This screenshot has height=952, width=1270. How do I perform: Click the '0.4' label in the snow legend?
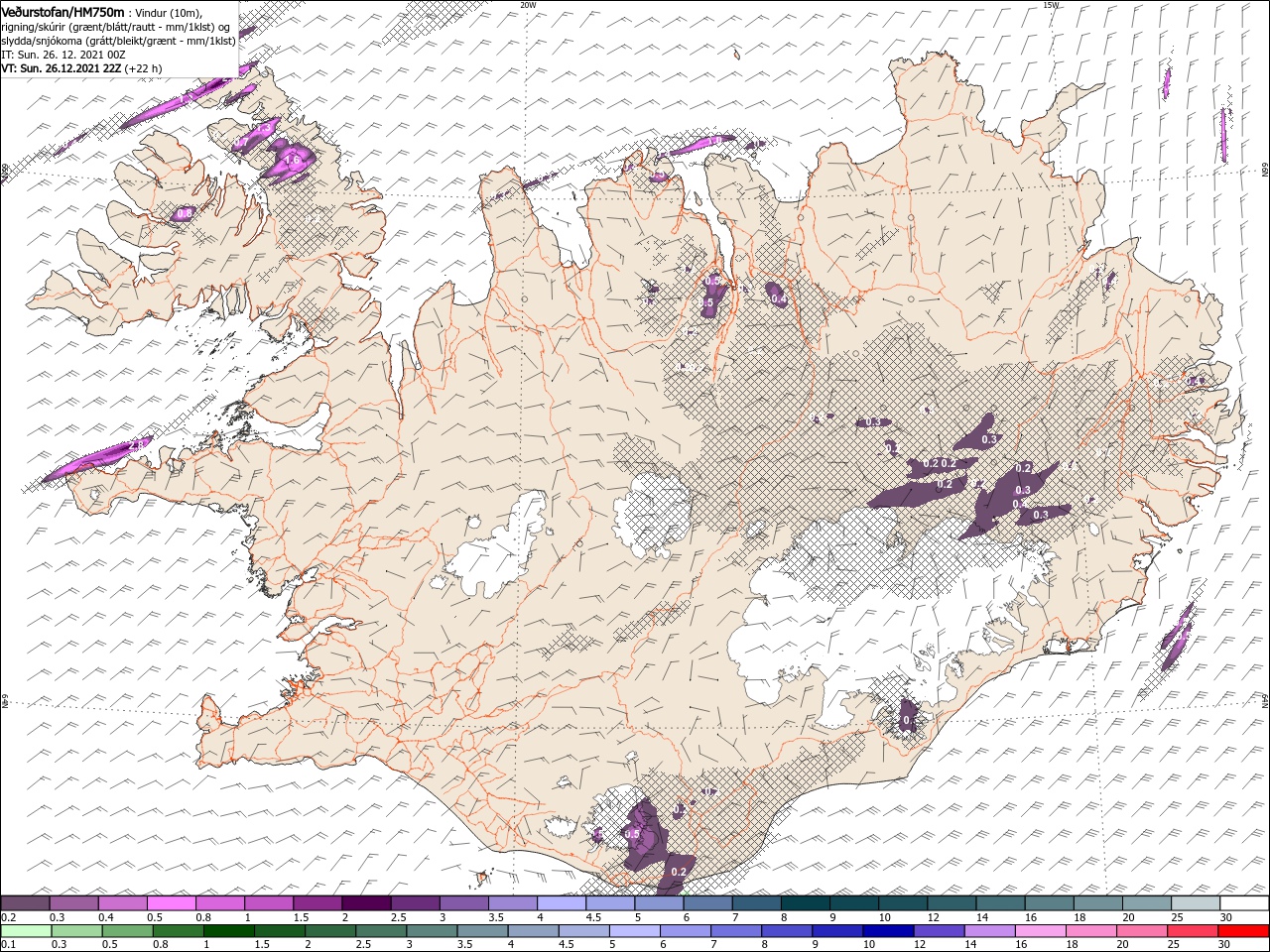pos(104,917)
